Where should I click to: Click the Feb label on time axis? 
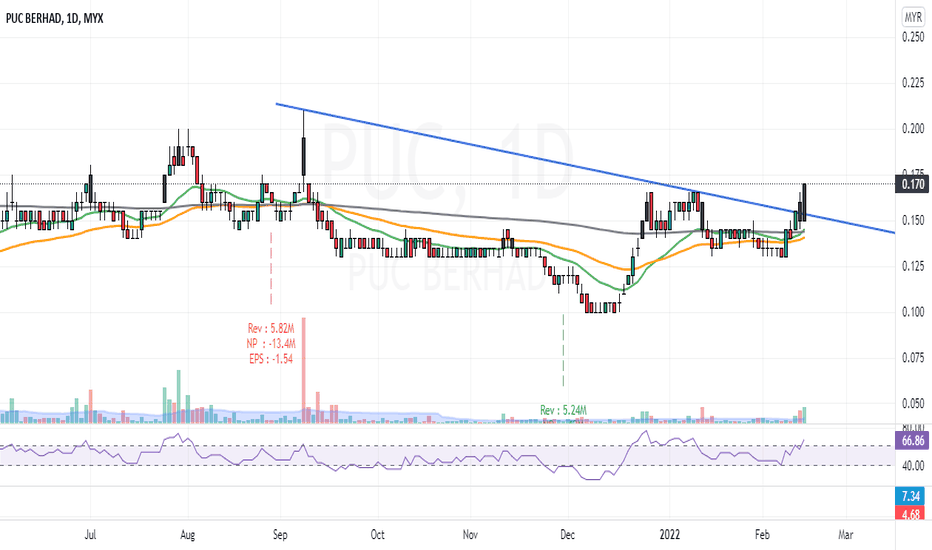click(x=762, y=535)
